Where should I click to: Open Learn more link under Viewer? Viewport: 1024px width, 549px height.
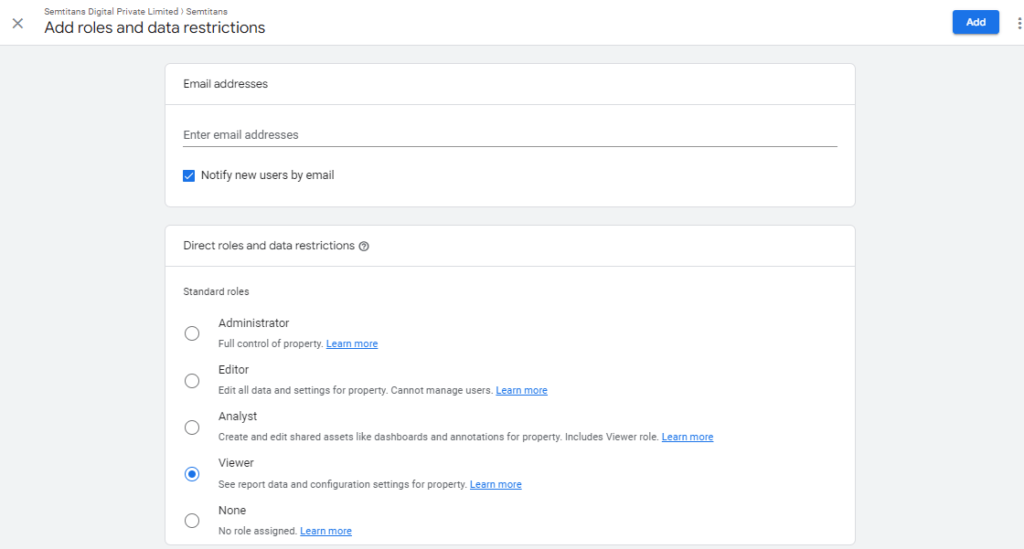(x=496, y=484)
